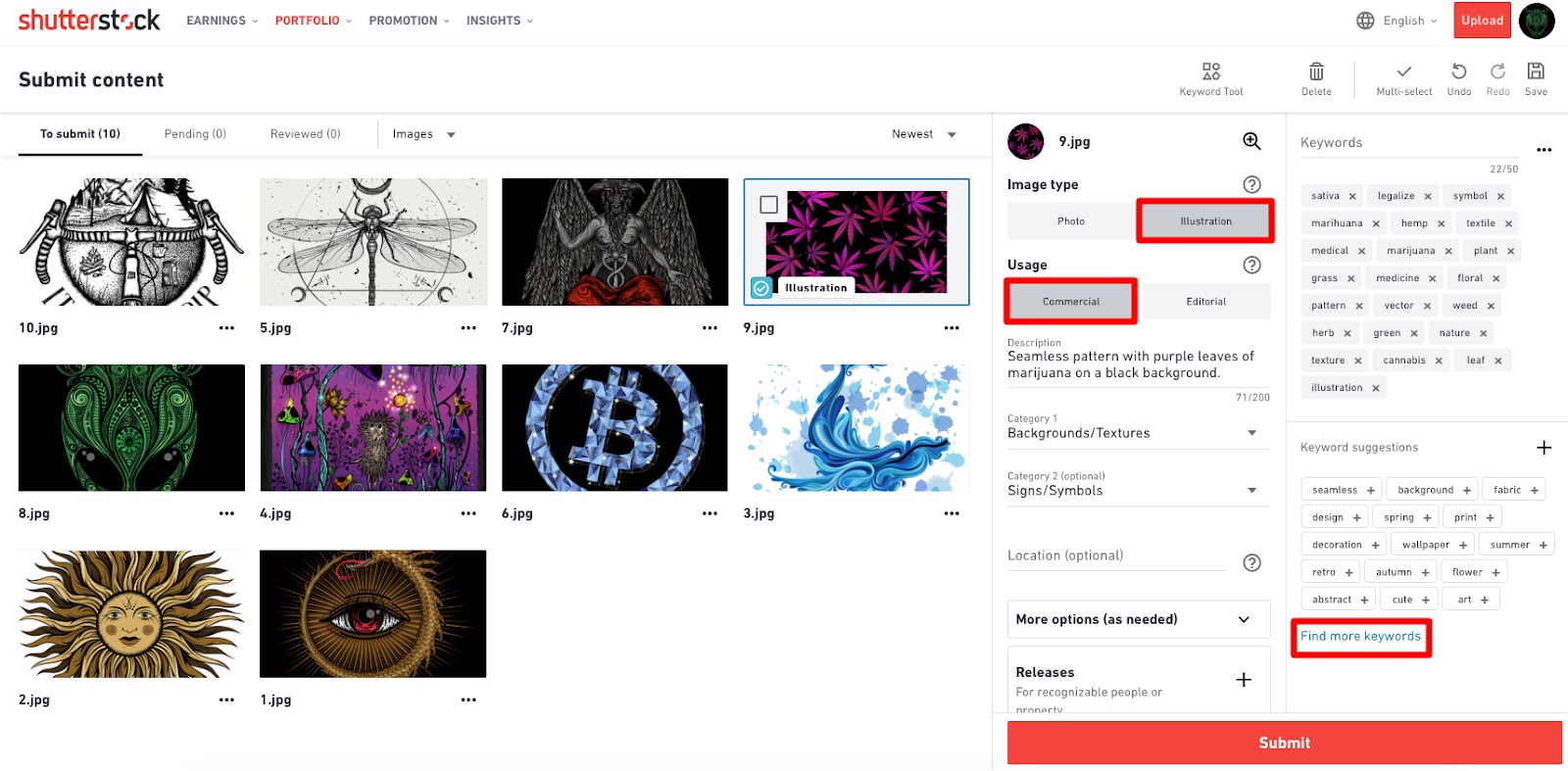Expand More options (as needed)

tap(1139, 619)
